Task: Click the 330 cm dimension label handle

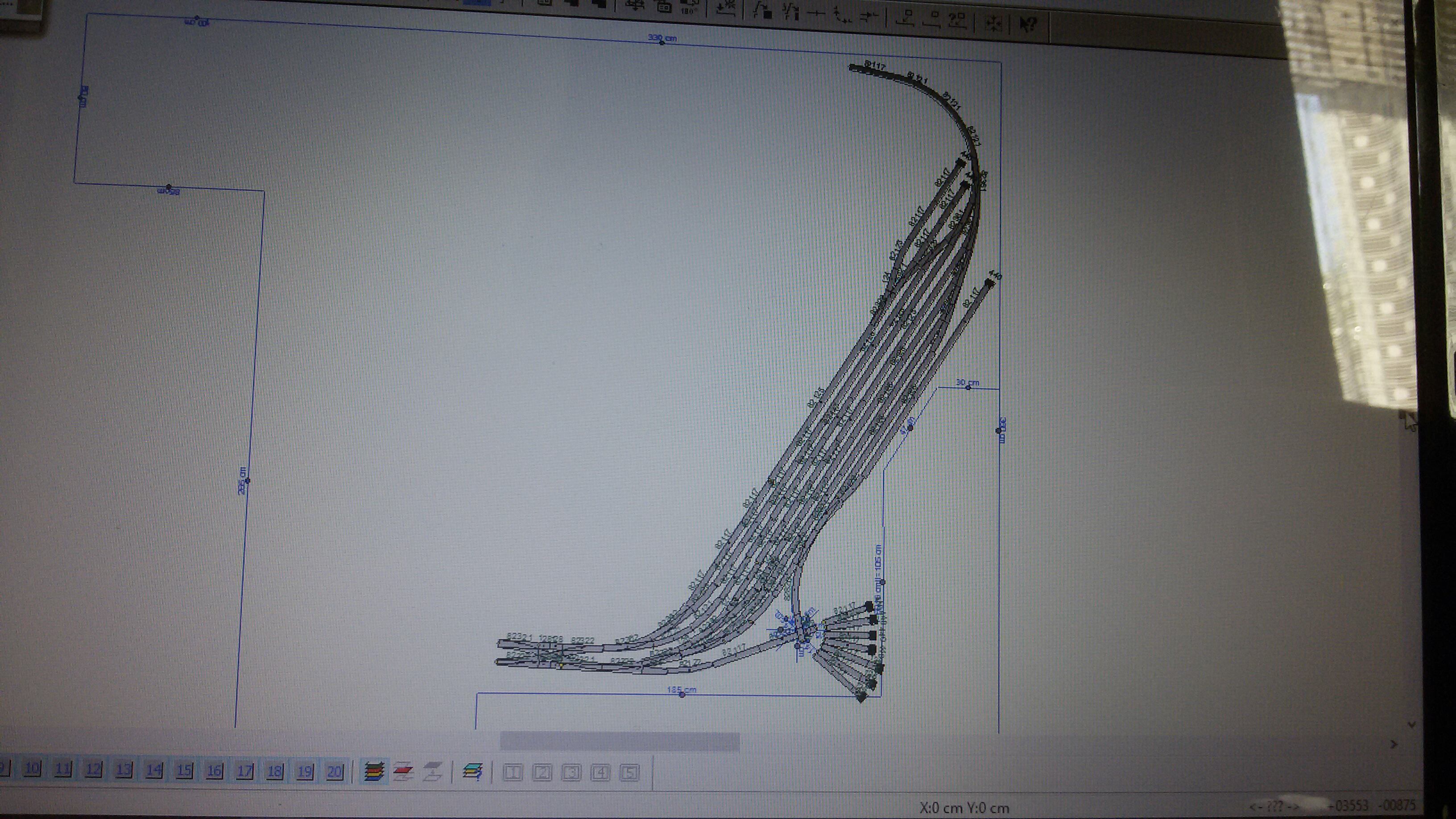Action: 662,43
